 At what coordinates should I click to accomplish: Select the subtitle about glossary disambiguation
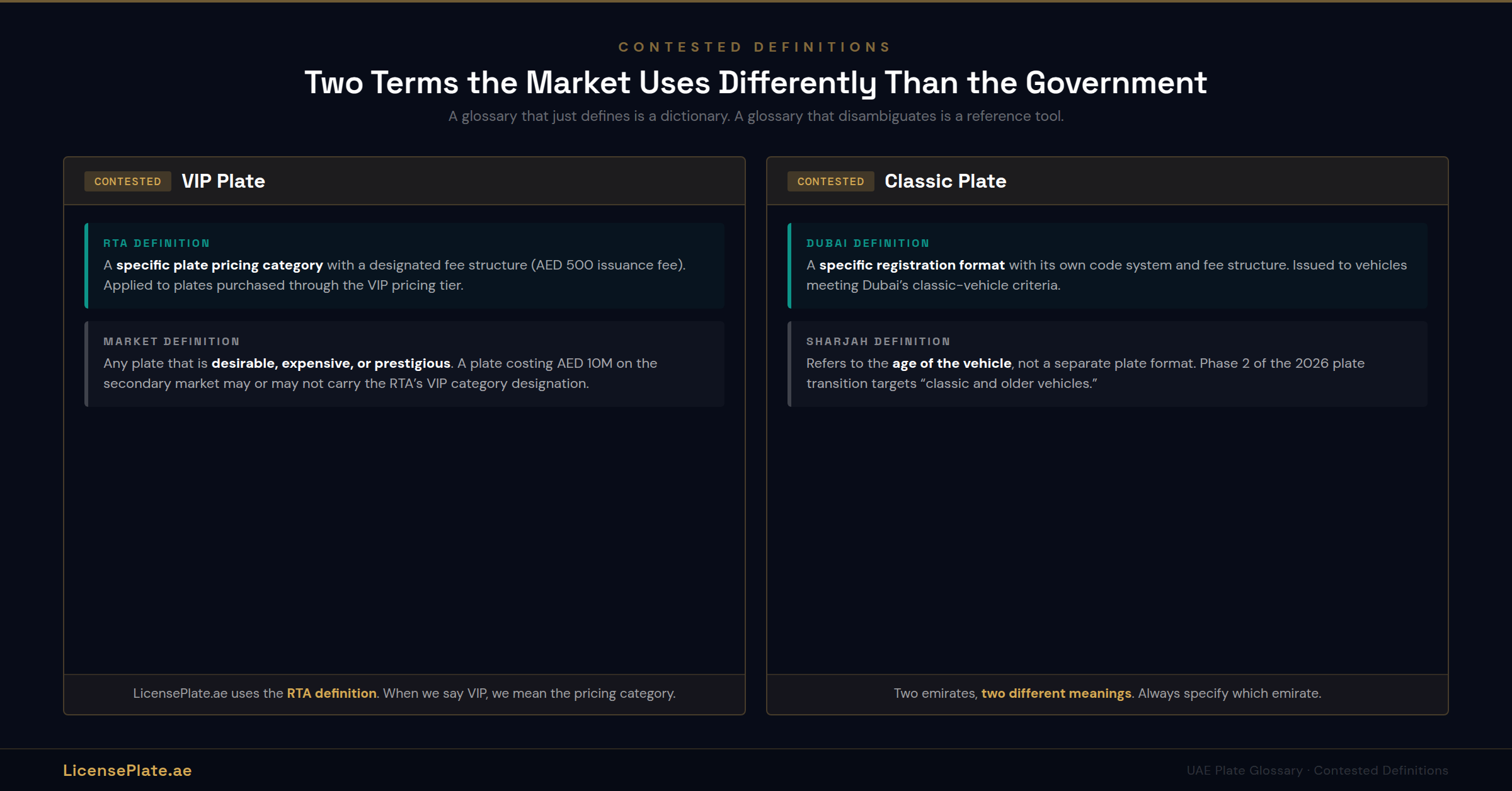pos(755,116)
